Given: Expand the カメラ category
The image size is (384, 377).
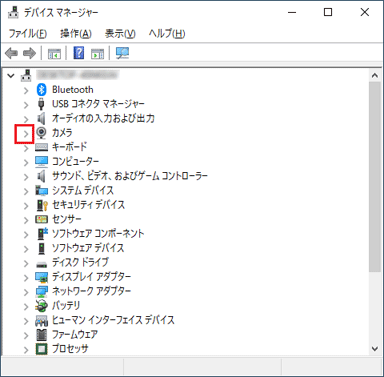Looking at the screenshot, I should click(26, 134).
